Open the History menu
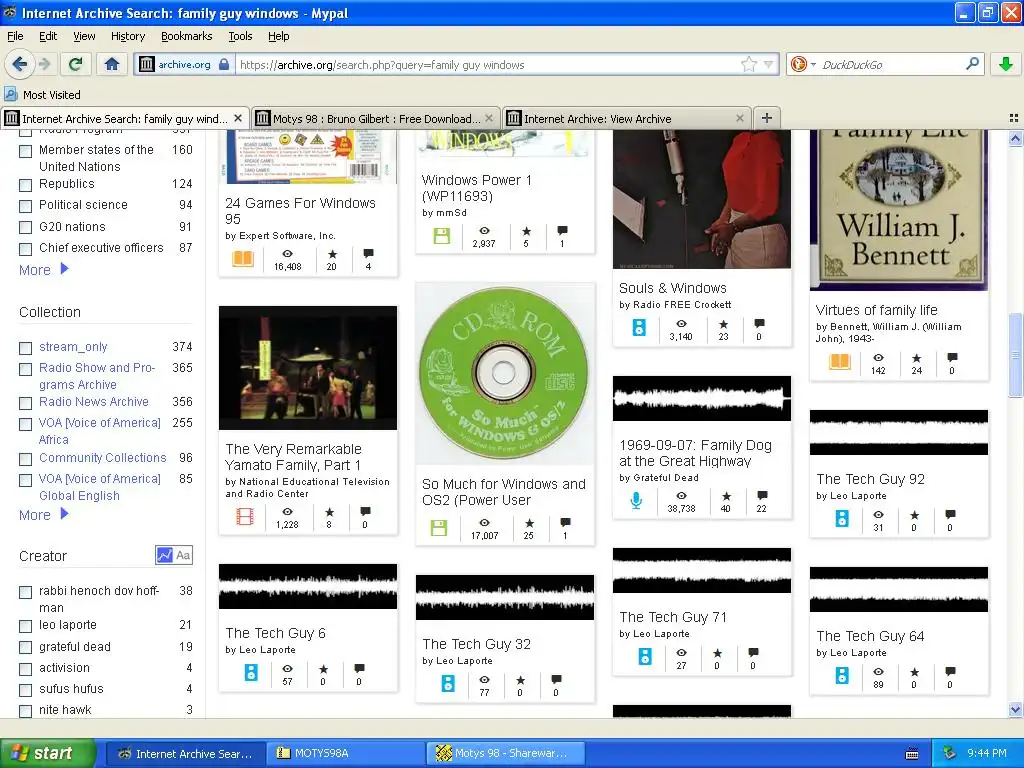Image resolution: width=1024 pixels, height=768 pixels. click(x=128, y=36)
